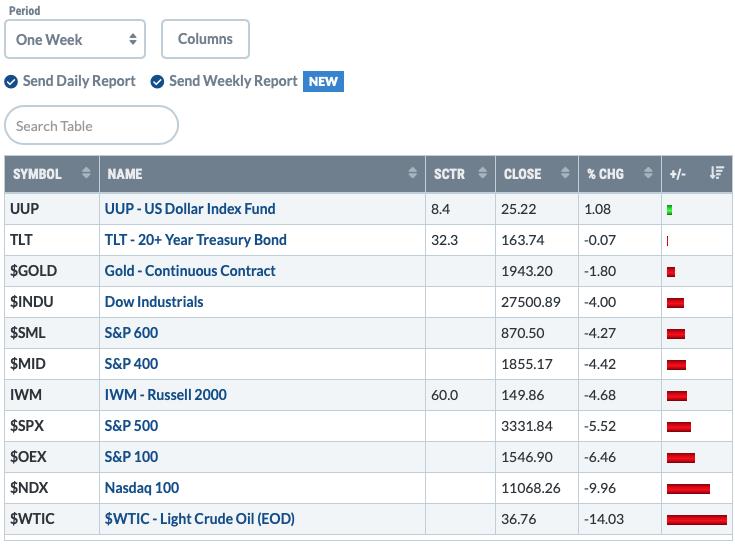Viewport: 735px width, 544px height.
Task: Sort by the % CHG column sort arrows
Action: (x=648, y=173)
